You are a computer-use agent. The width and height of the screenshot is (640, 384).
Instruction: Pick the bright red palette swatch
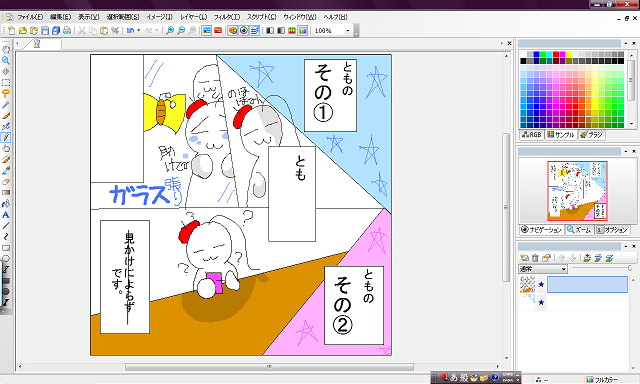[x=556, y=54]
